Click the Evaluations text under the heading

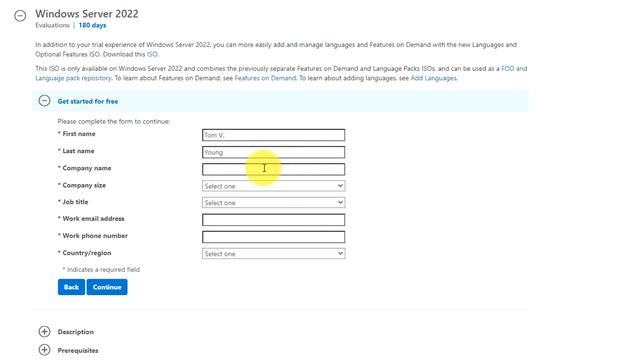click(x=52, y=25)
